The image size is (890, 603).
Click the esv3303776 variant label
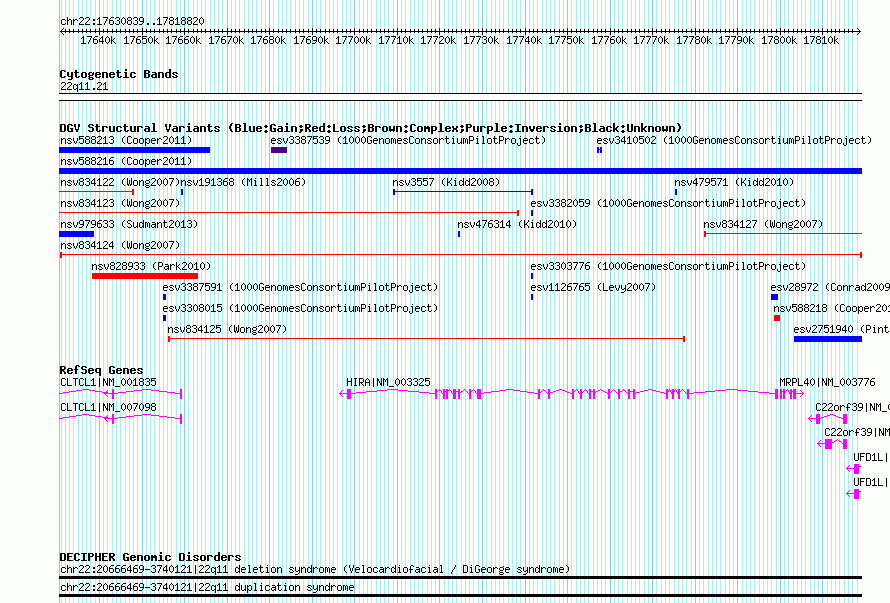coord(668,266)
